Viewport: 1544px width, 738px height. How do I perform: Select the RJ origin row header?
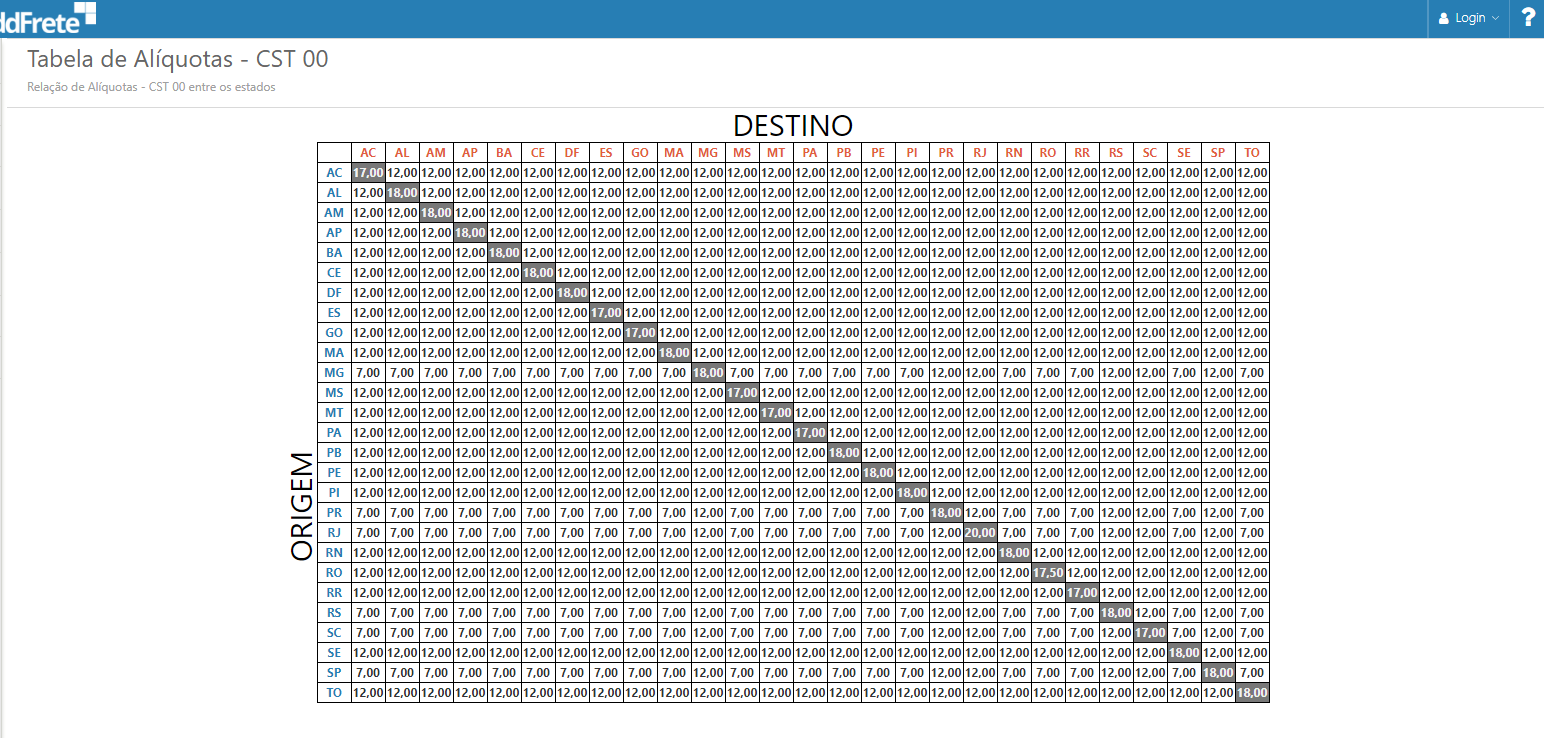[x=334, y=532]
